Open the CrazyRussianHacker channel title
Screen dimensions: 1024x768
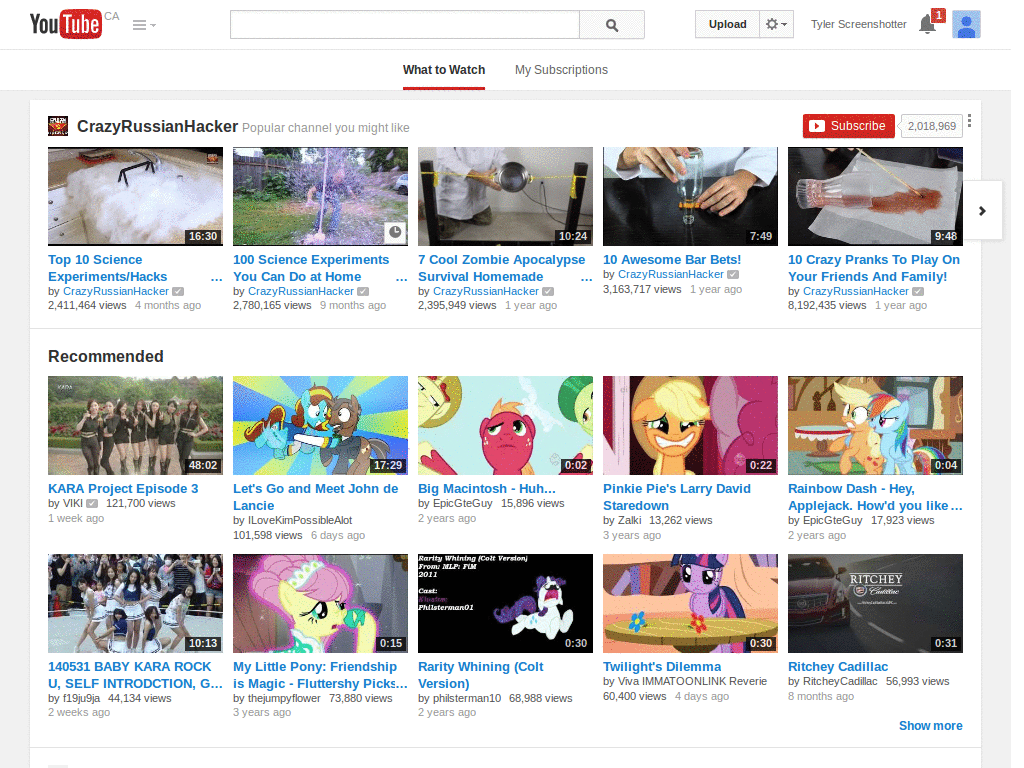coord(157,126)
